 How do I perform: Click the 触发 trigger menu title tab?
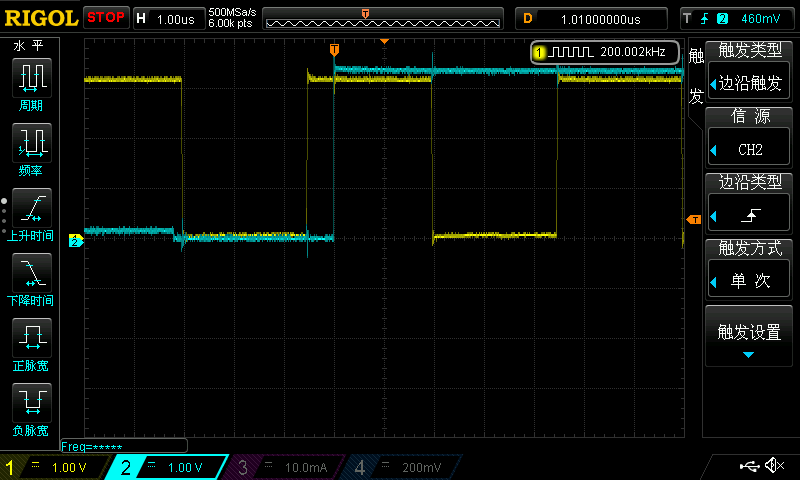coord(696,75)
